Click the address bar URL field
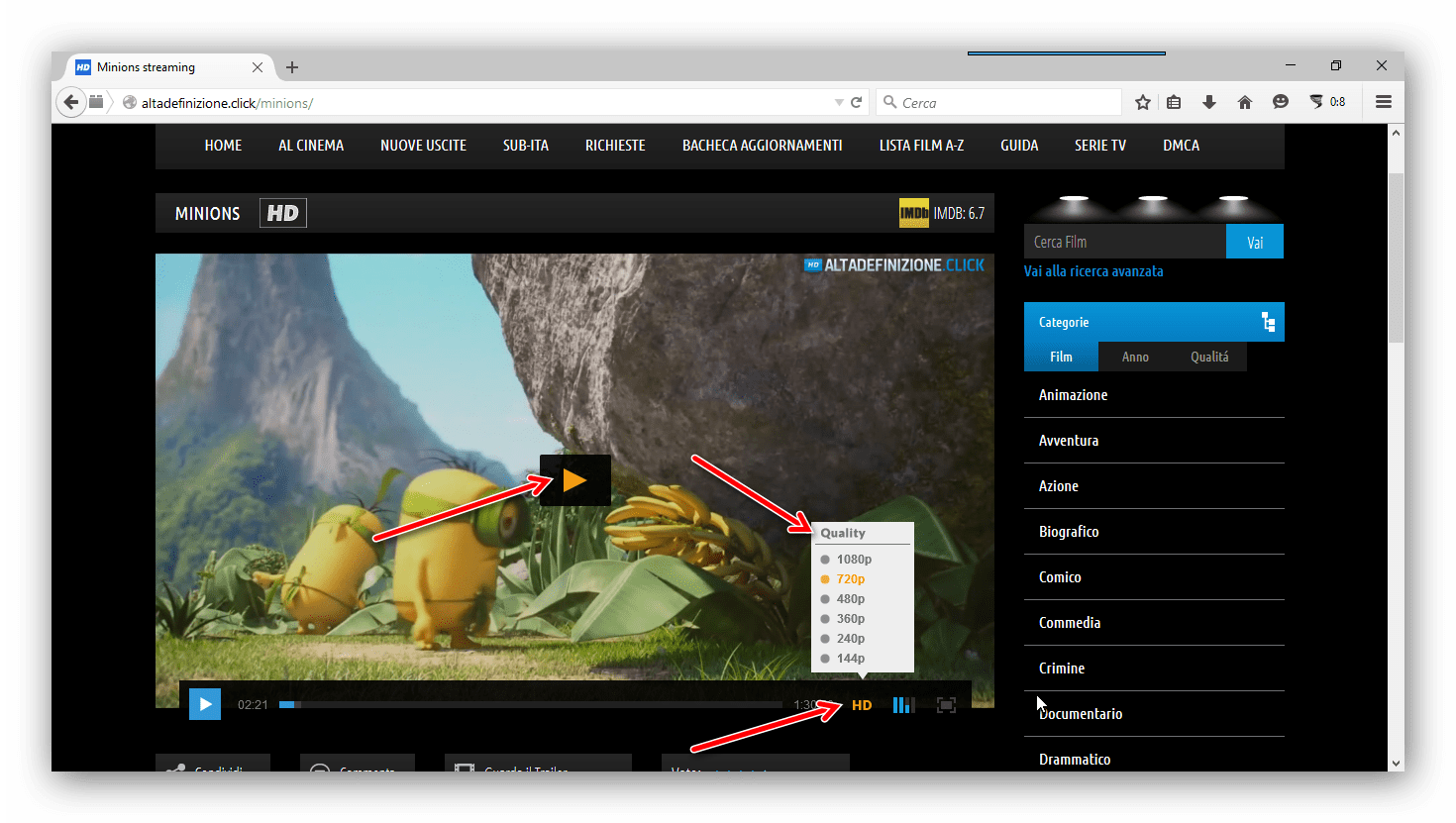The height and width of the screenshot is (823, 1456). (485, 102)
